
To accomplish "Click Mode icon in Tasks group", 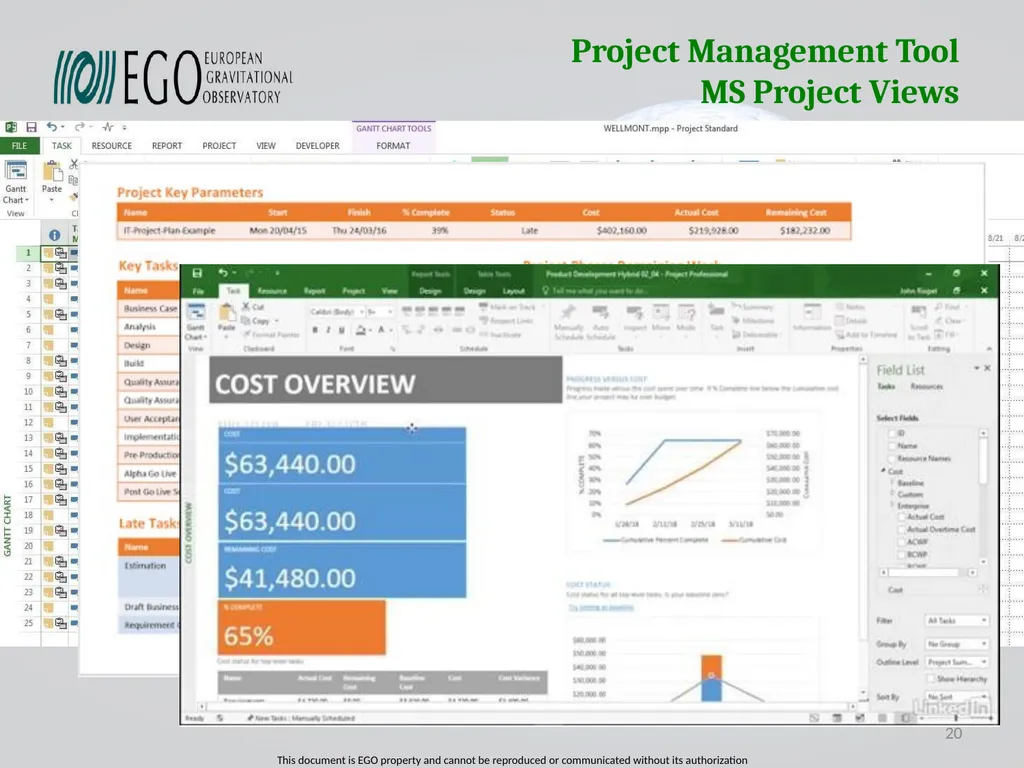I will pyautogui.click(x=686, y=313).
